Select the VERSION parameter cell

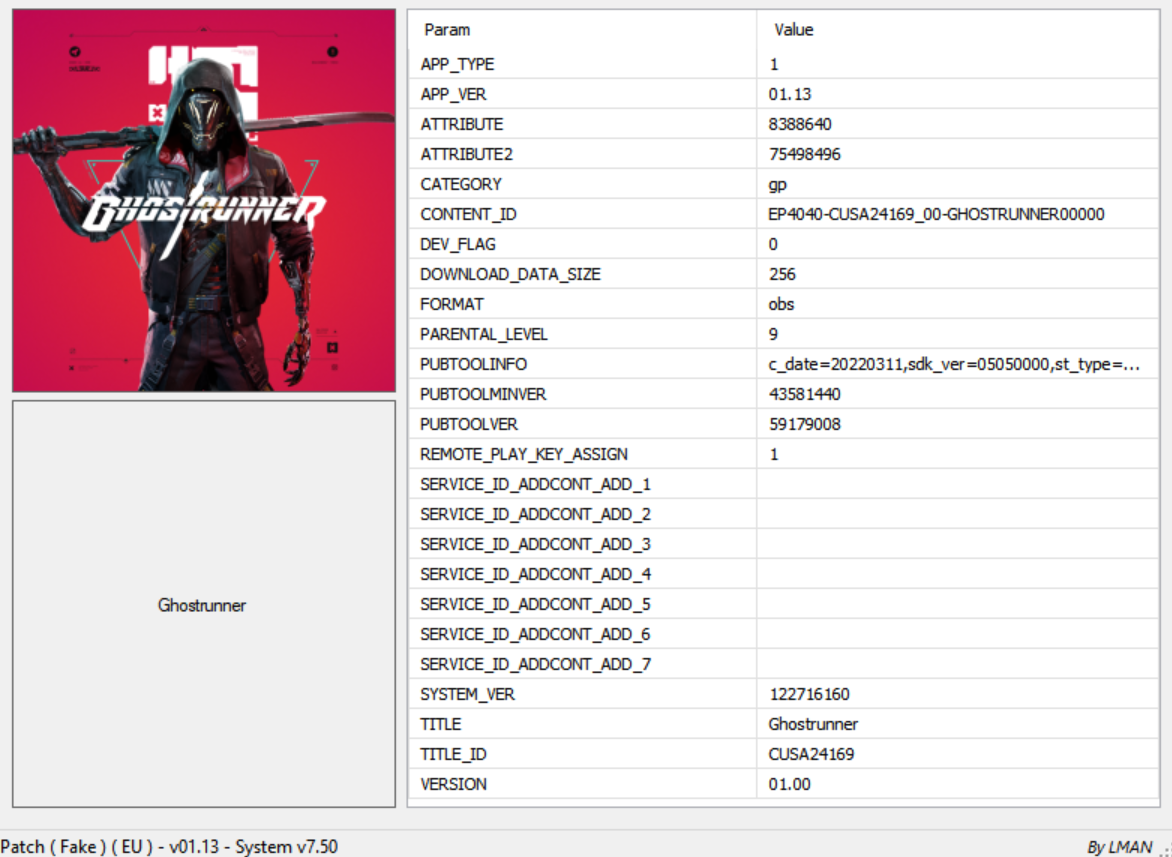click(582, 784)
